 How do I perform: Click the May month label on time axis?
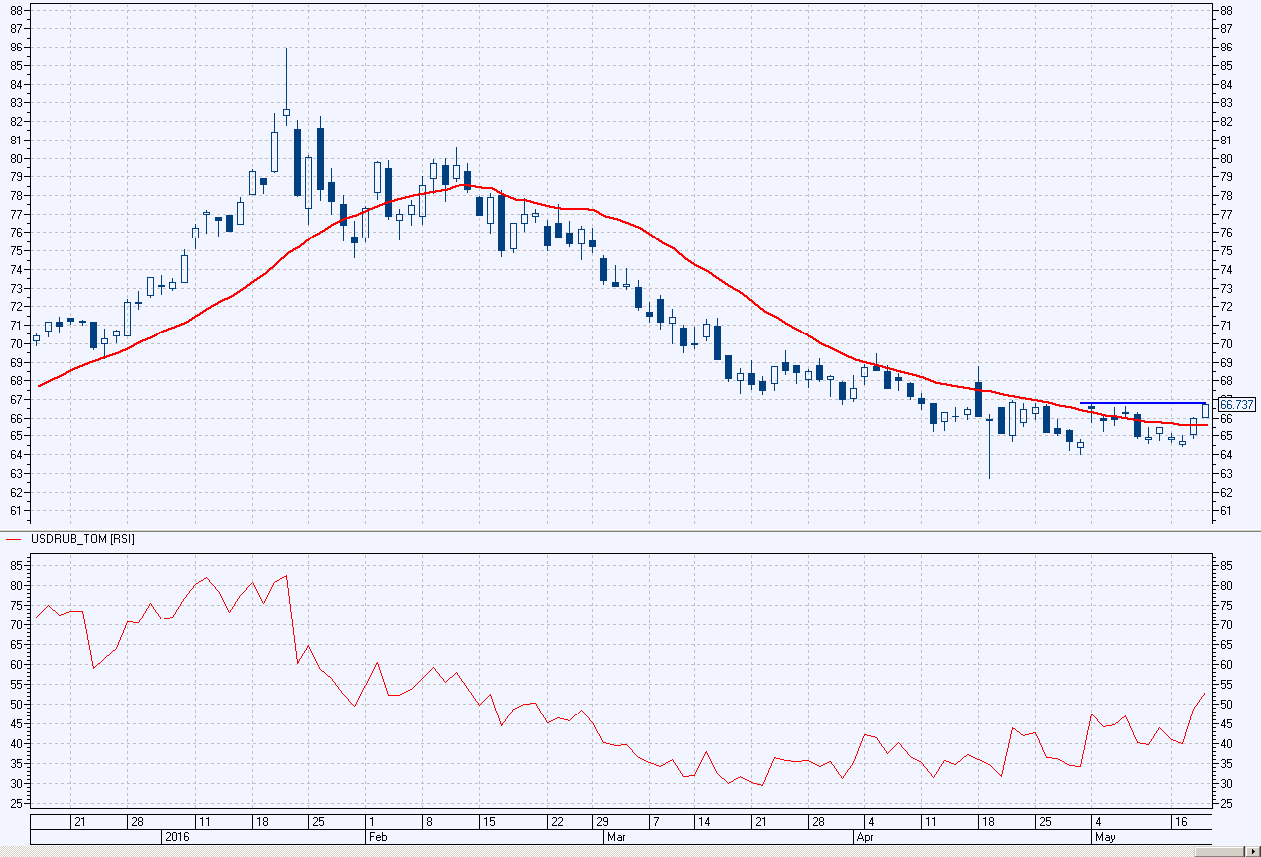[1105, 836]
